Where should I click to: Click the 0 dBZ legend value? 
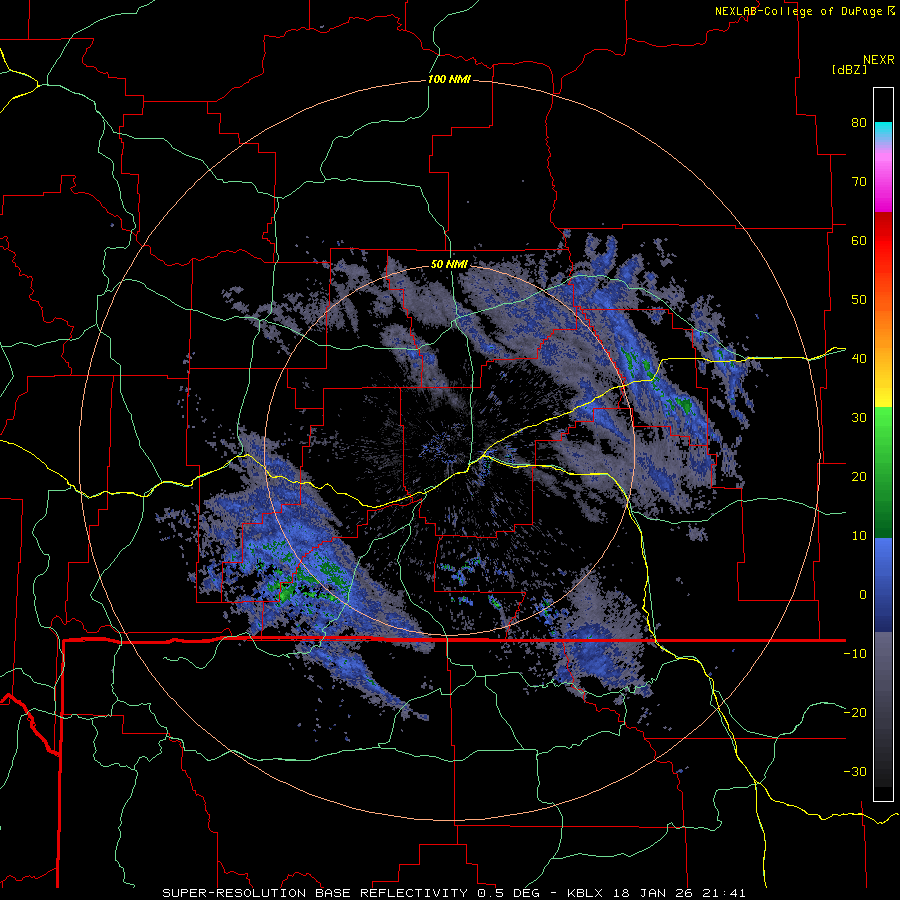pyautogui.click(x=862, y=595)
